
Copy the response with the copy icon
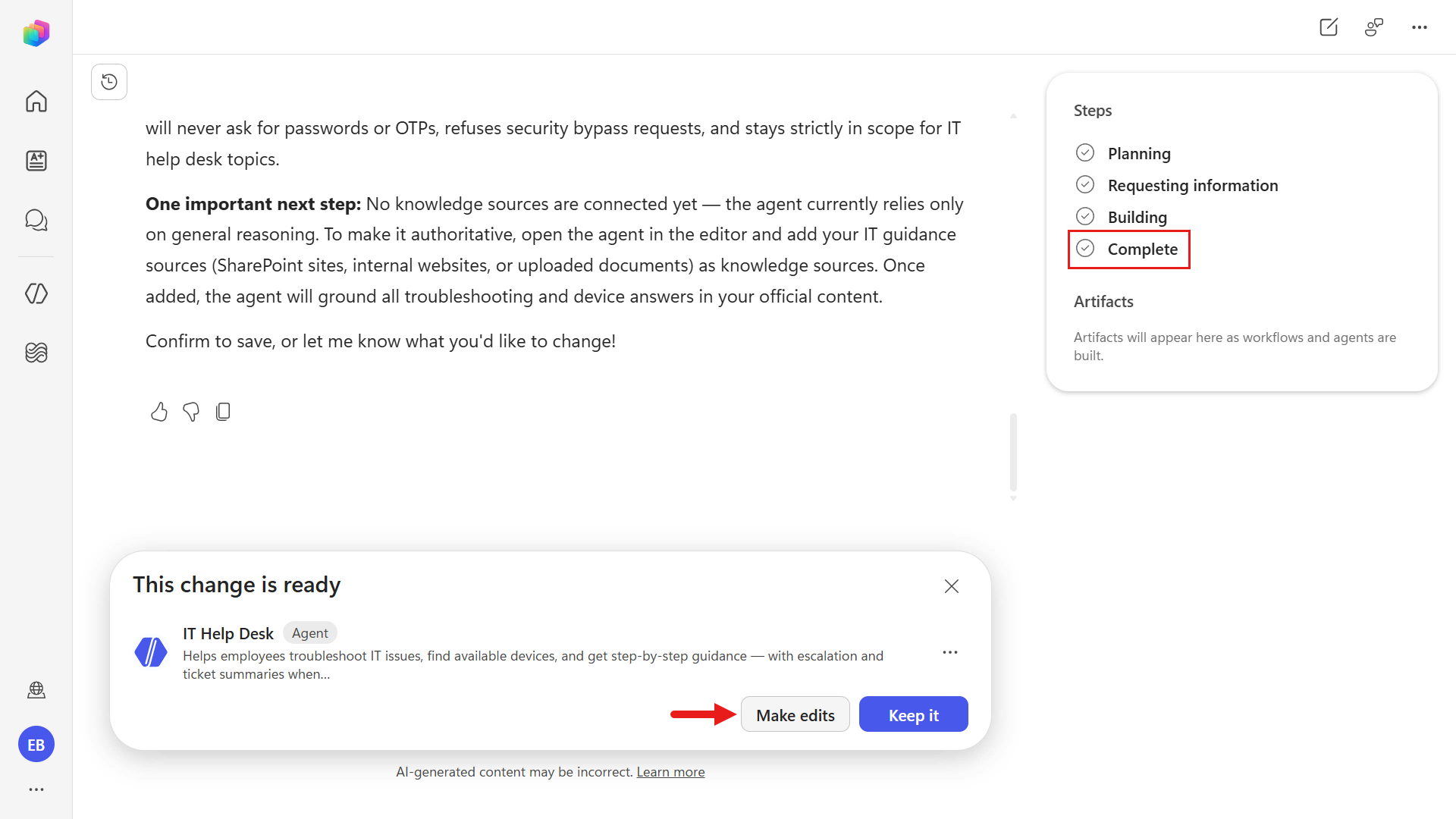pyautogui.click(x=223, y=412)
